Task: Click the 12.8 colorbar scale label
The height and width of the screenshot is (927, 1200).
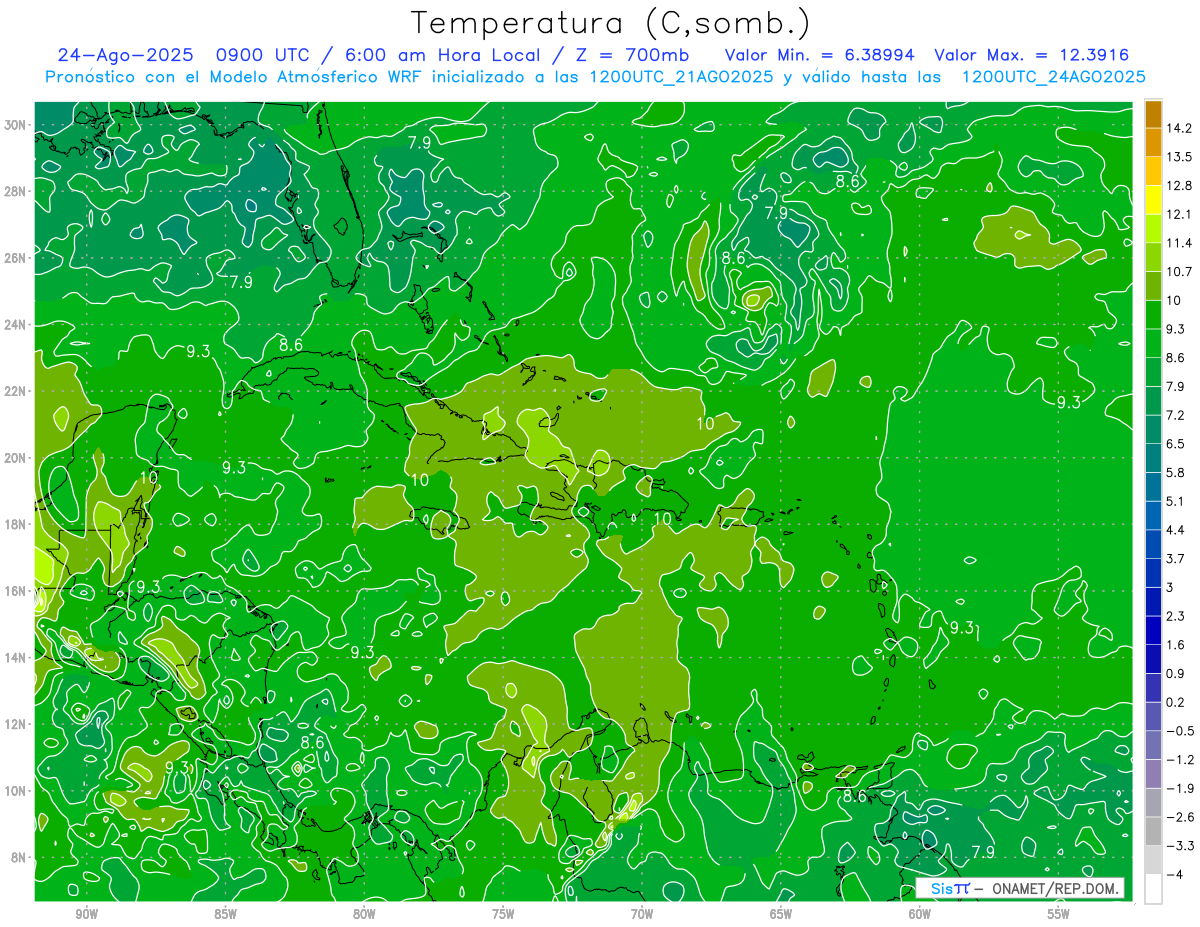Action: click(x=1180, y=186)
